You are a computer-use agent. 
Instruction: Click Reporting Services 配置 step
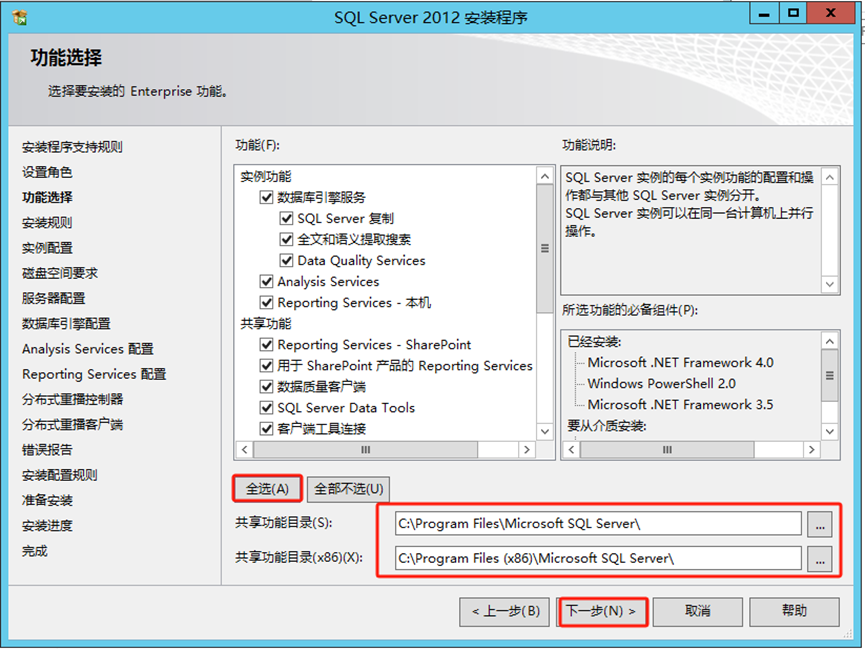(x=94, y=374)
